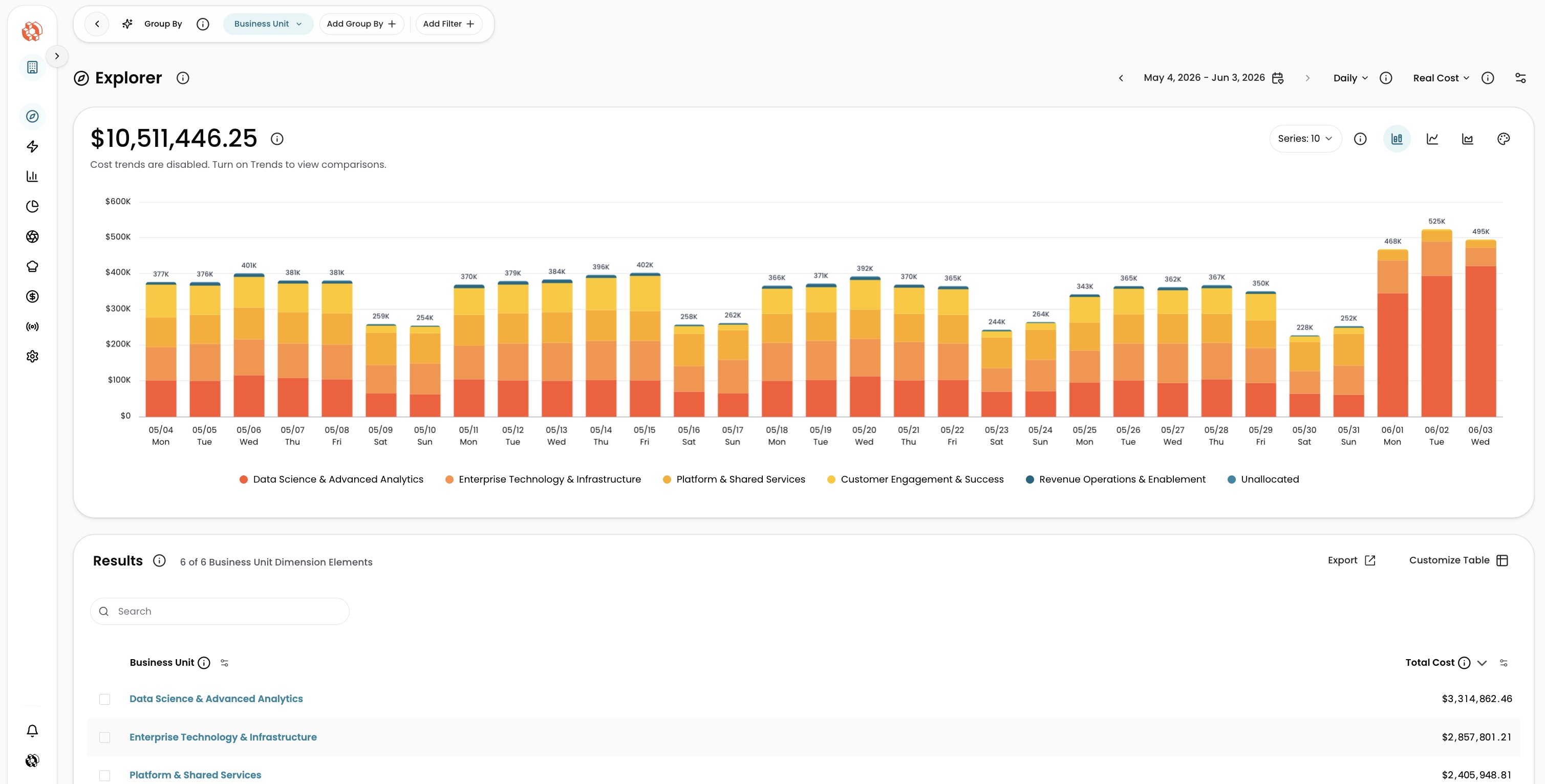Click the back arrow in Group By bar
The height and width of the screenshot is (784, 1545).
pyautogui.click(x=97, y=24)
